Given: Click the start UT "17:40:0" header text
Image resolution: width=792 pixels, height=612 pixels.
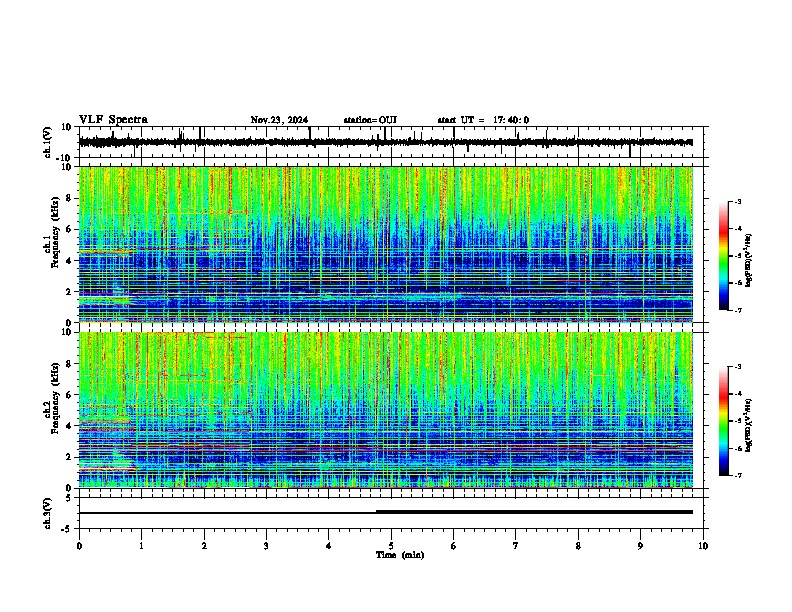Looking at the screenshot, I should (x=511, y=120).
